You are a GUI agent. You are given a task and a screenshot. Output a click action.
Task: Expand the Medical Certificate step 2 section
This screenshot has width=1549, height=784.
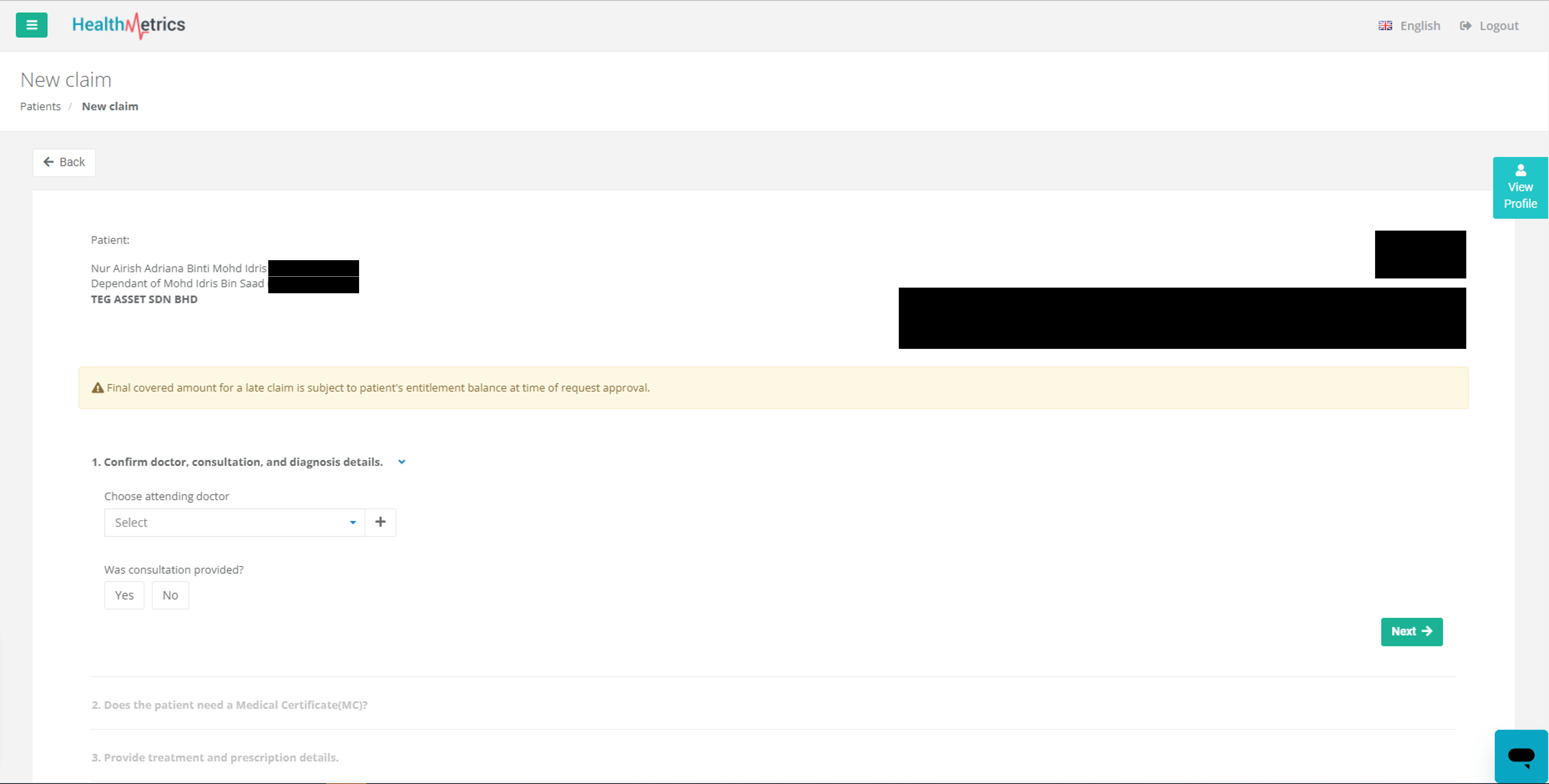tap(229, 705)
